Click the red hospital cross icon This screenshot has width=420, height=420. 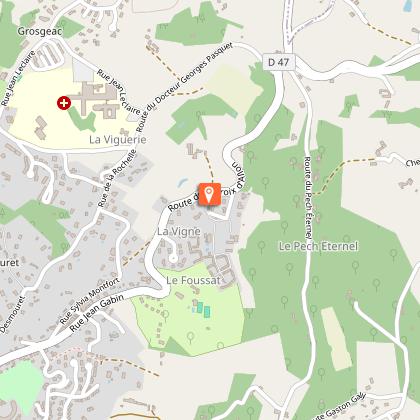[x=64, y=103]
